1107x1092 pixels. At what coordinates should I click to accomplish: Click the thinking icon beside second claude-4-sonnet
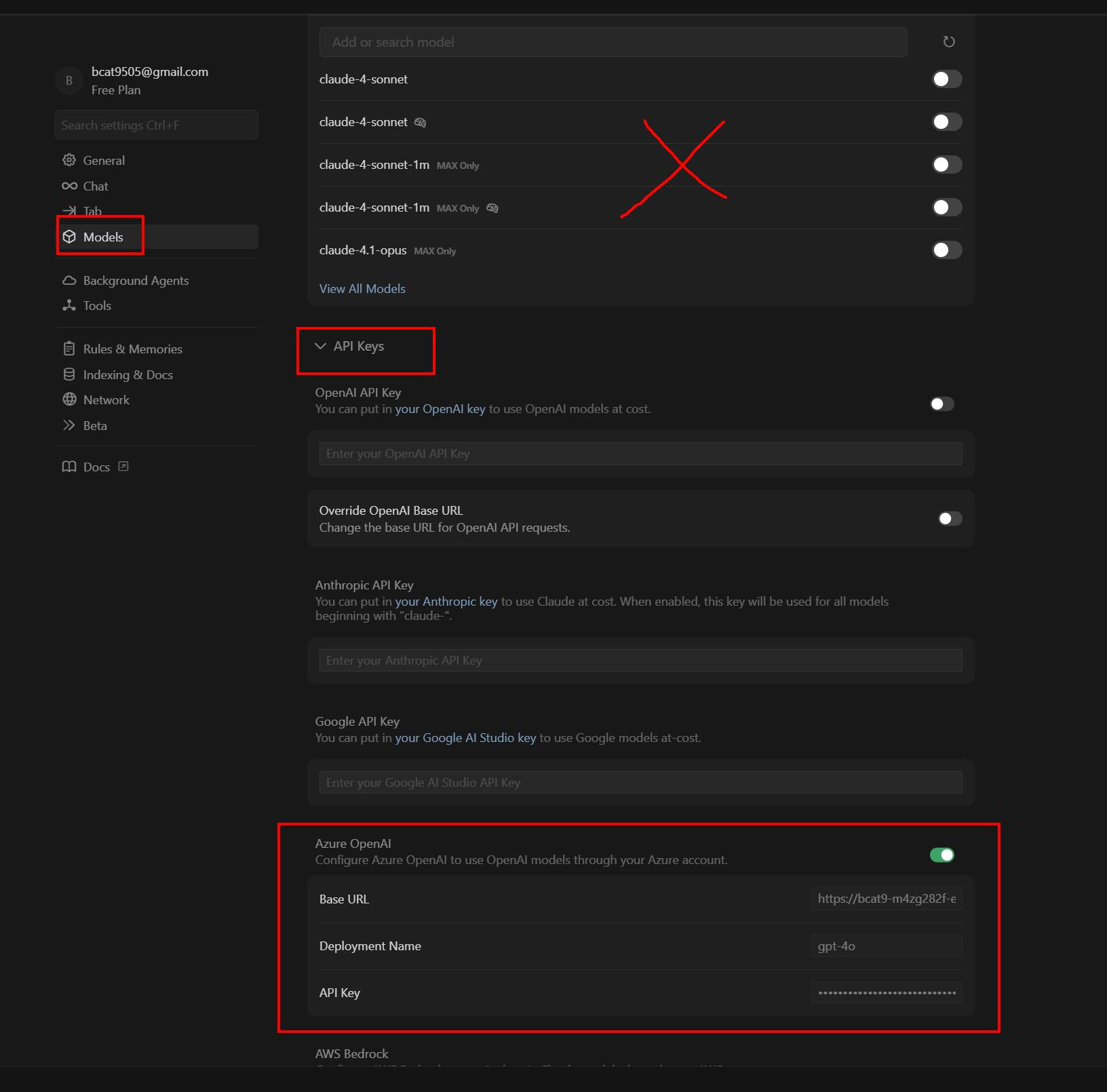421,123
